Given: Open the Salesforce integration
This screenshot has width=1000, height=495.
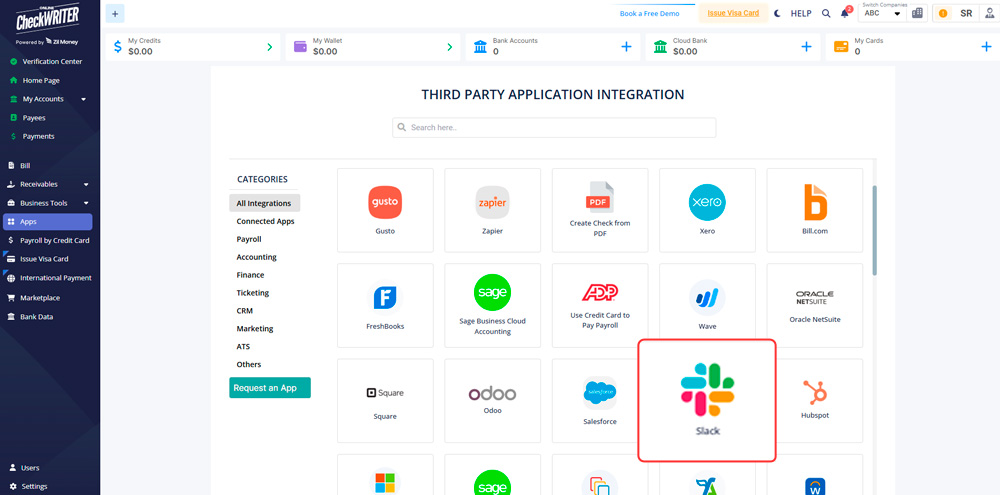Looking at the screenshot, I should point(596,401).
